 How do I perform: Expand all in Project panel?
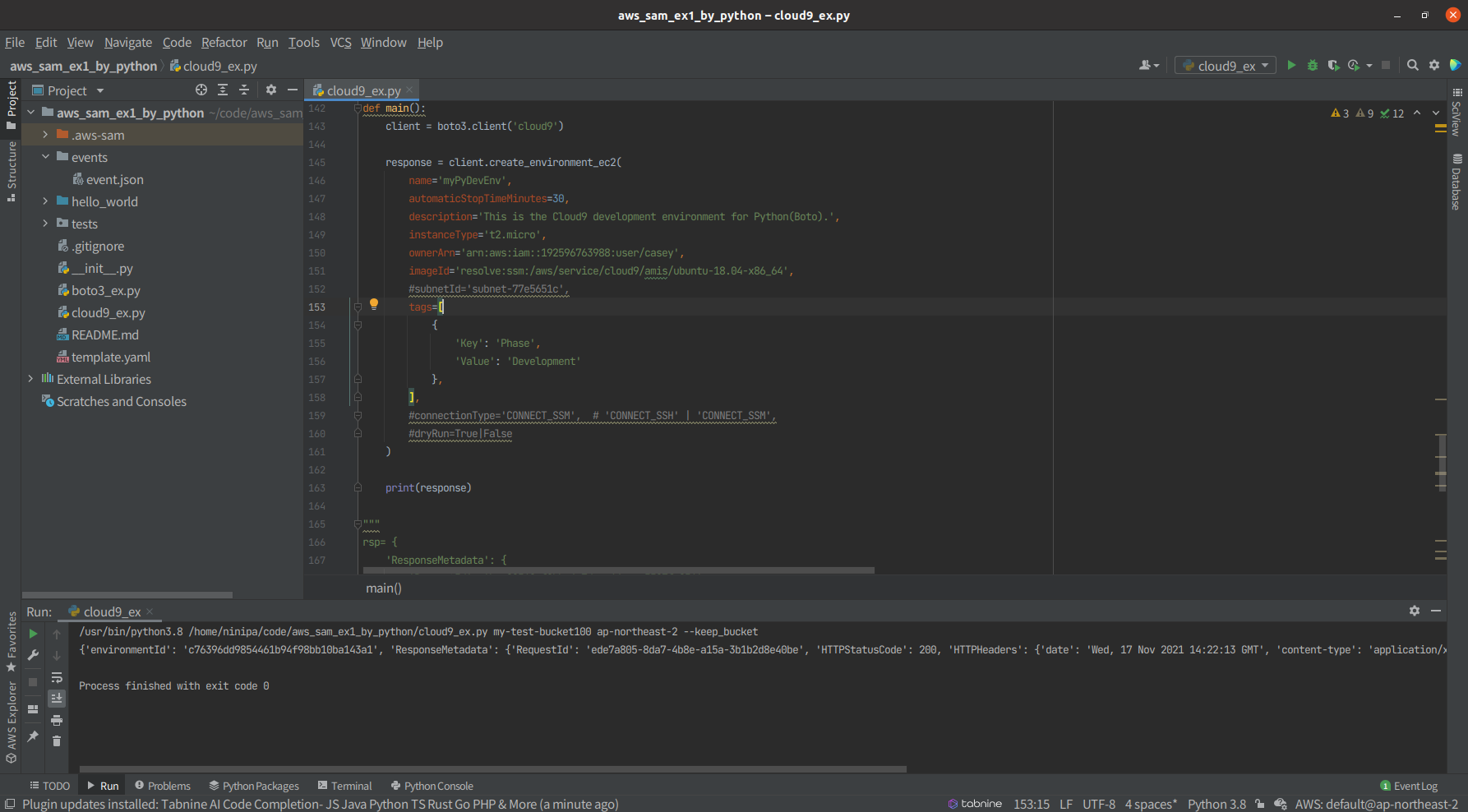[x=223, y=90]
